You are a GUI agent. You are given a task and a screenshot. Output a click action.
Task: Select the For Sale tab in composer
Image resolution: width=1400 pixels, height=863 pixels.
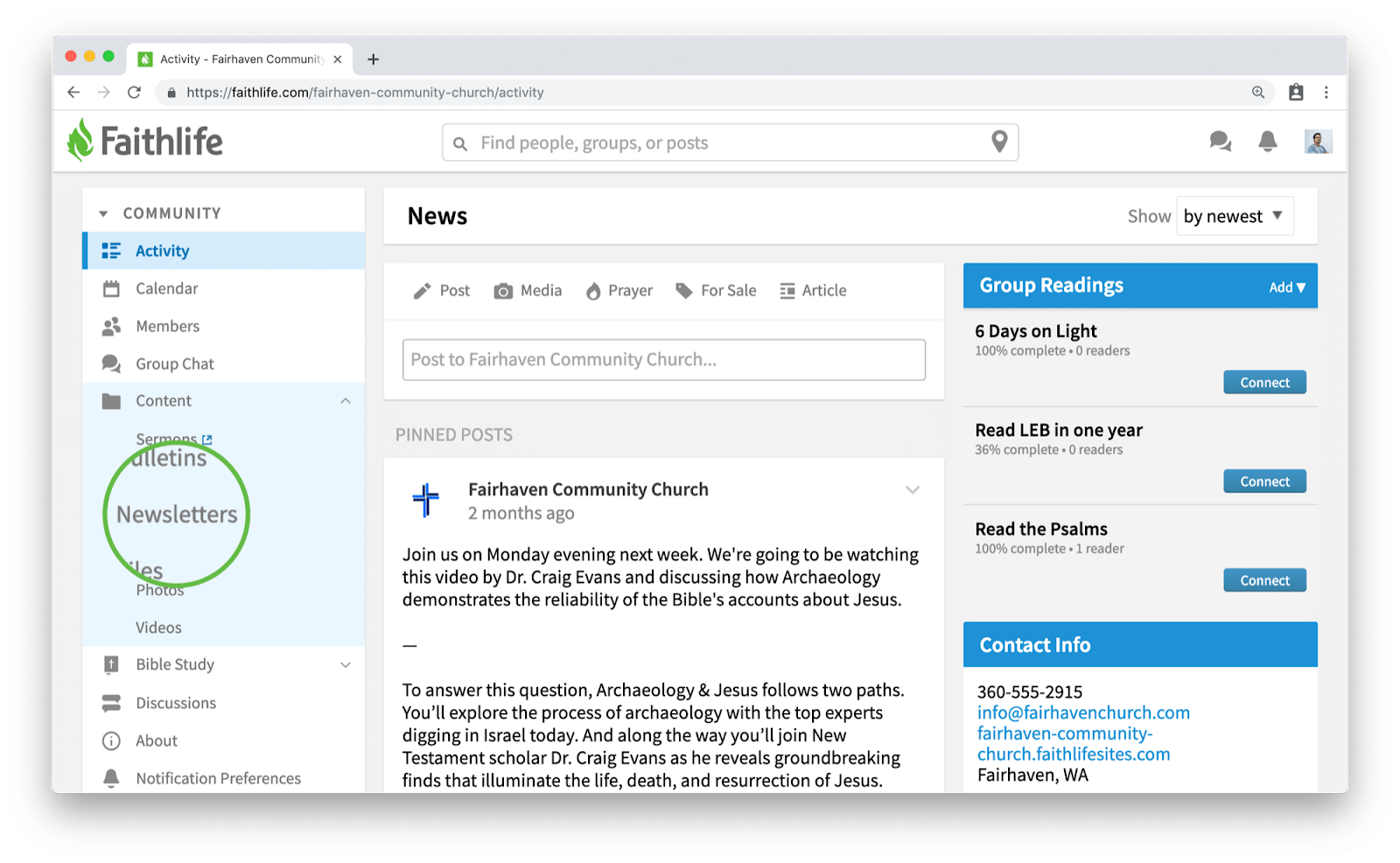coord(716,291)
